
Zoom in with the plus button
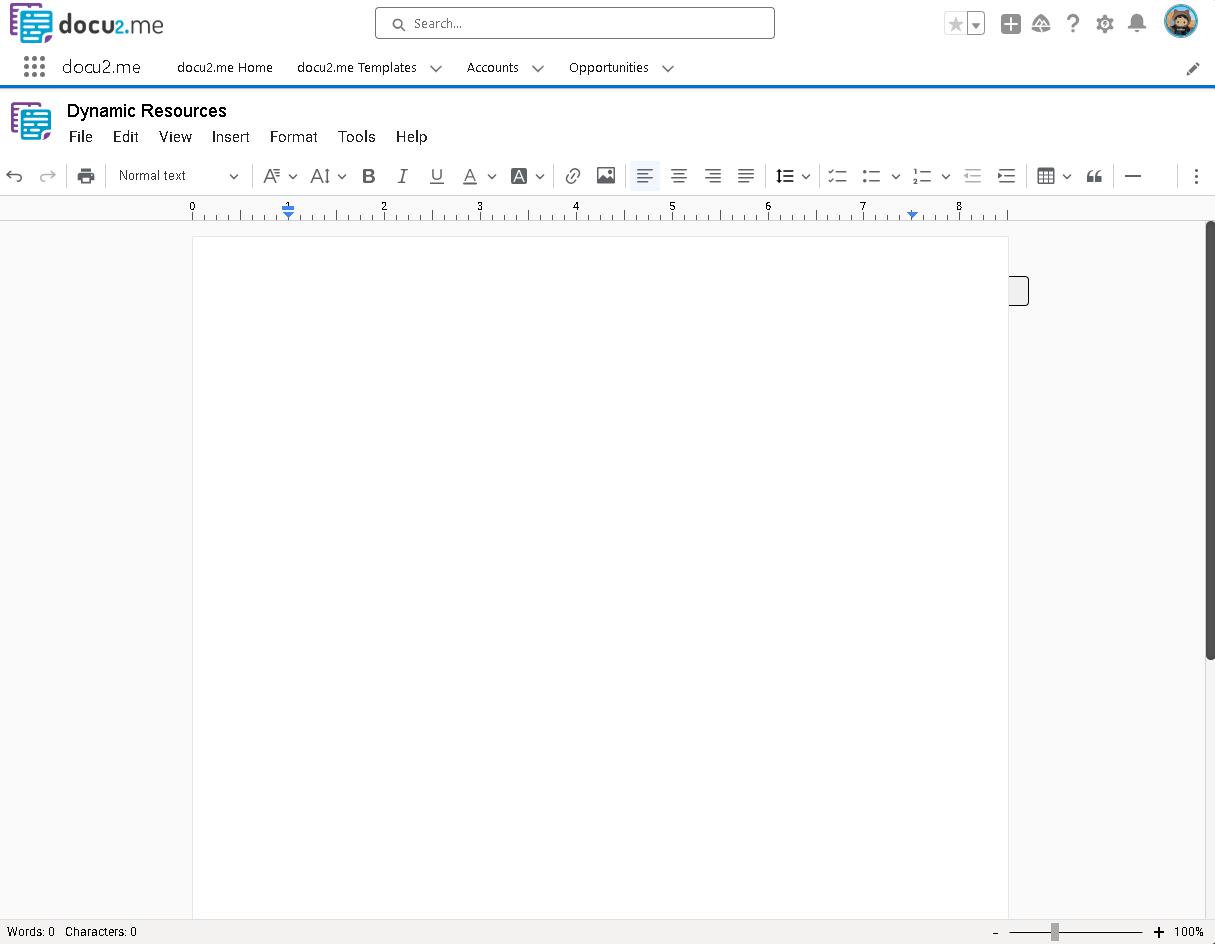[x=1159, y=932]
